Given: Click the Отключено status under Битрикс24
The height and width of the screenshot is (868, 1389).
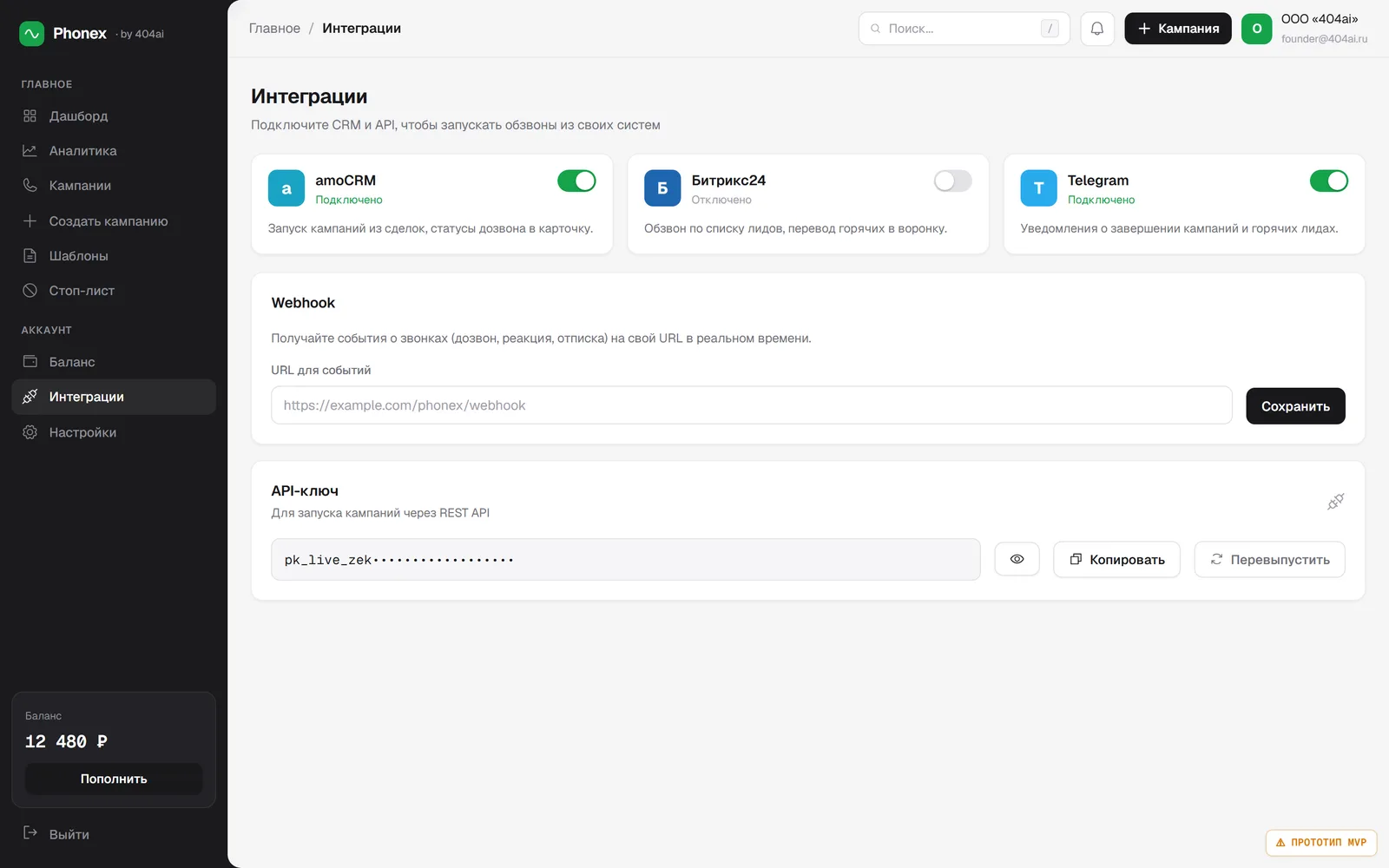Looking at the screenshot, I should click(721, 200).
